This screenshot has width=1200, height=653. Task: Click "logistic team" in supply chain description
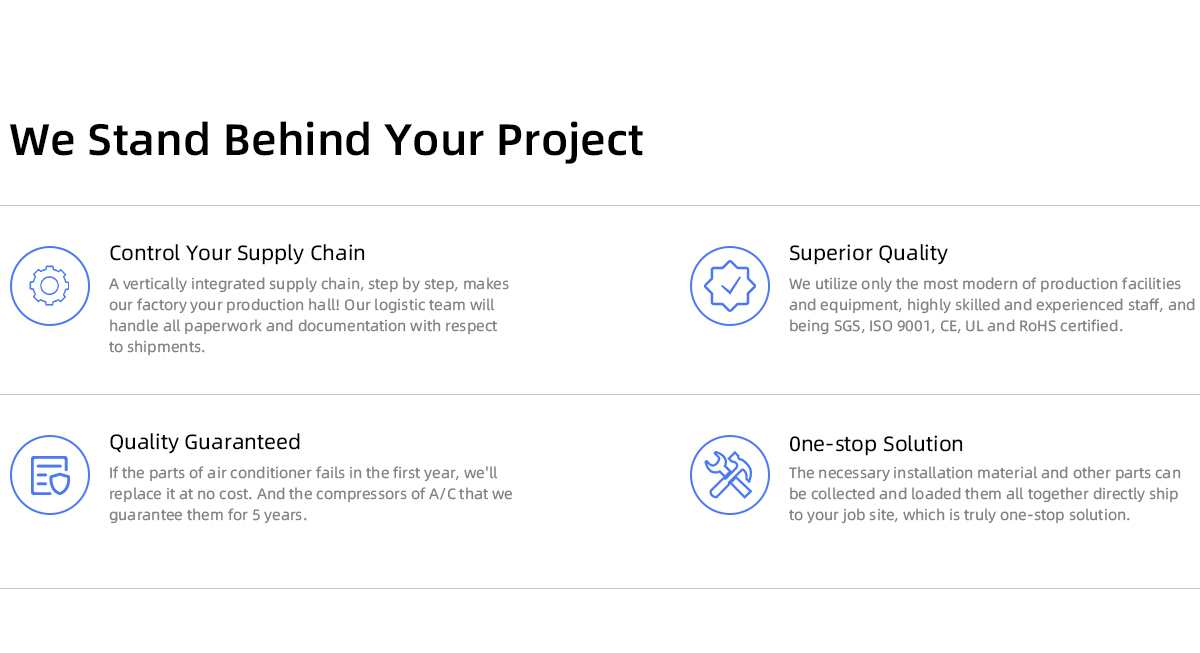(x=418, y=305)
